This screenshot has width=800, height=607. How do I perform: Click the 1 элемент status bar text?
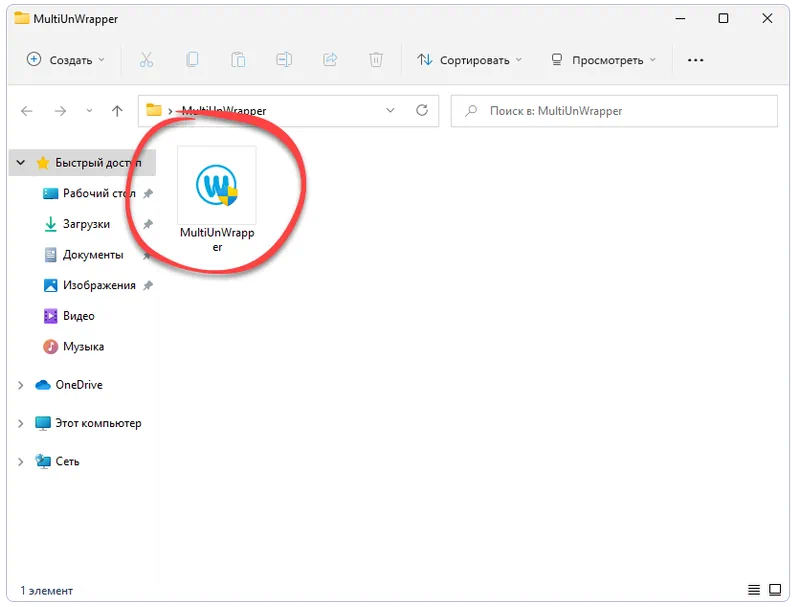[46, 591]
